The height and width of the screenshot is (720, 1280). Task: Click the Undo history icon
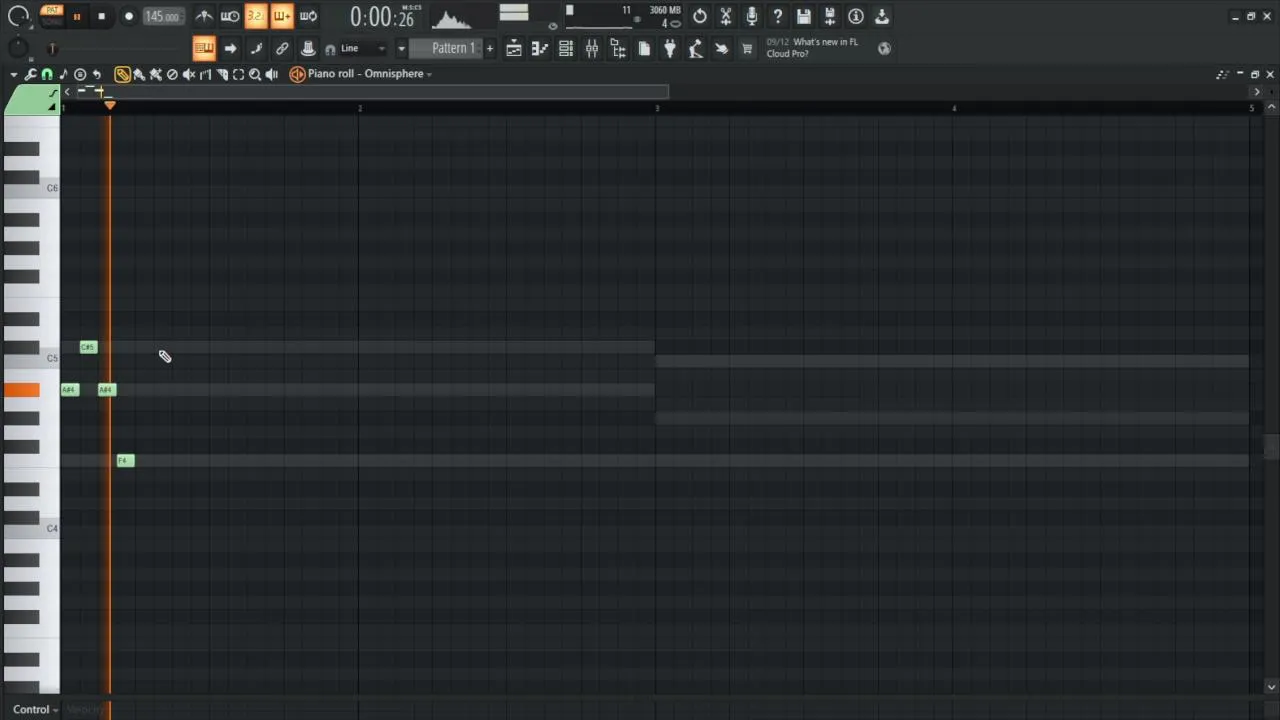(700, 16)
